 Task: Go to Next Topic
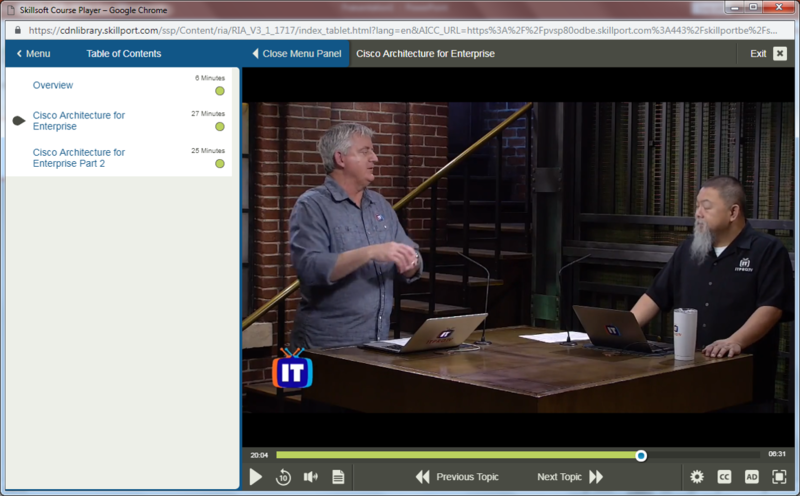click(x=570, y=477)
